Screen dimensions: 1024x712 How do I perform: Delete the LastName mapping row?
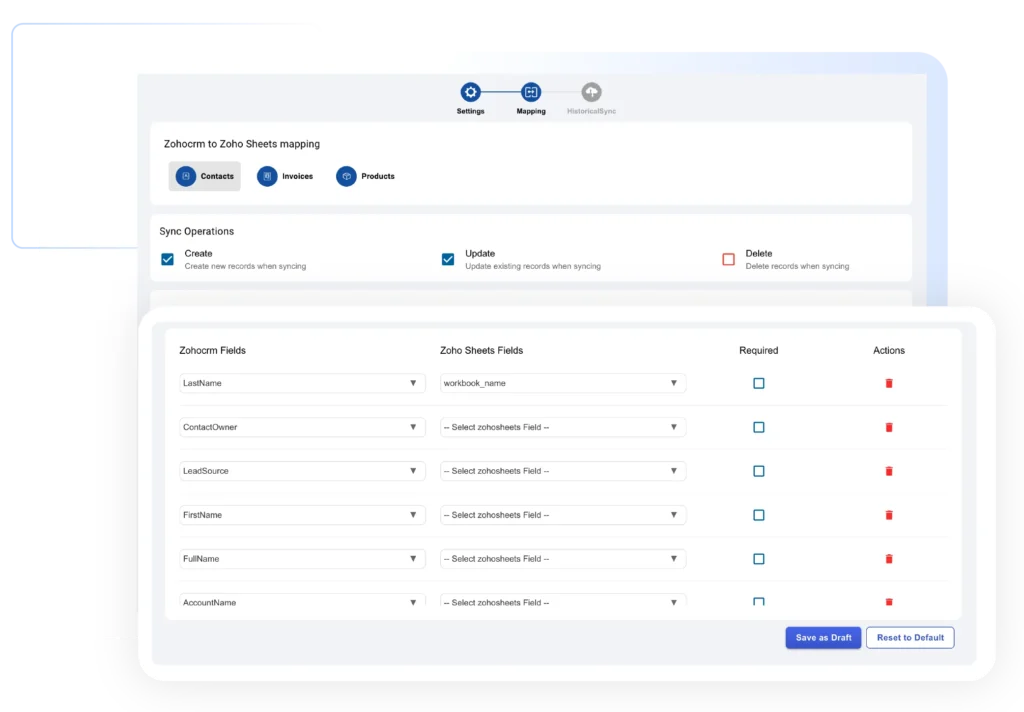tap(888, 383)
